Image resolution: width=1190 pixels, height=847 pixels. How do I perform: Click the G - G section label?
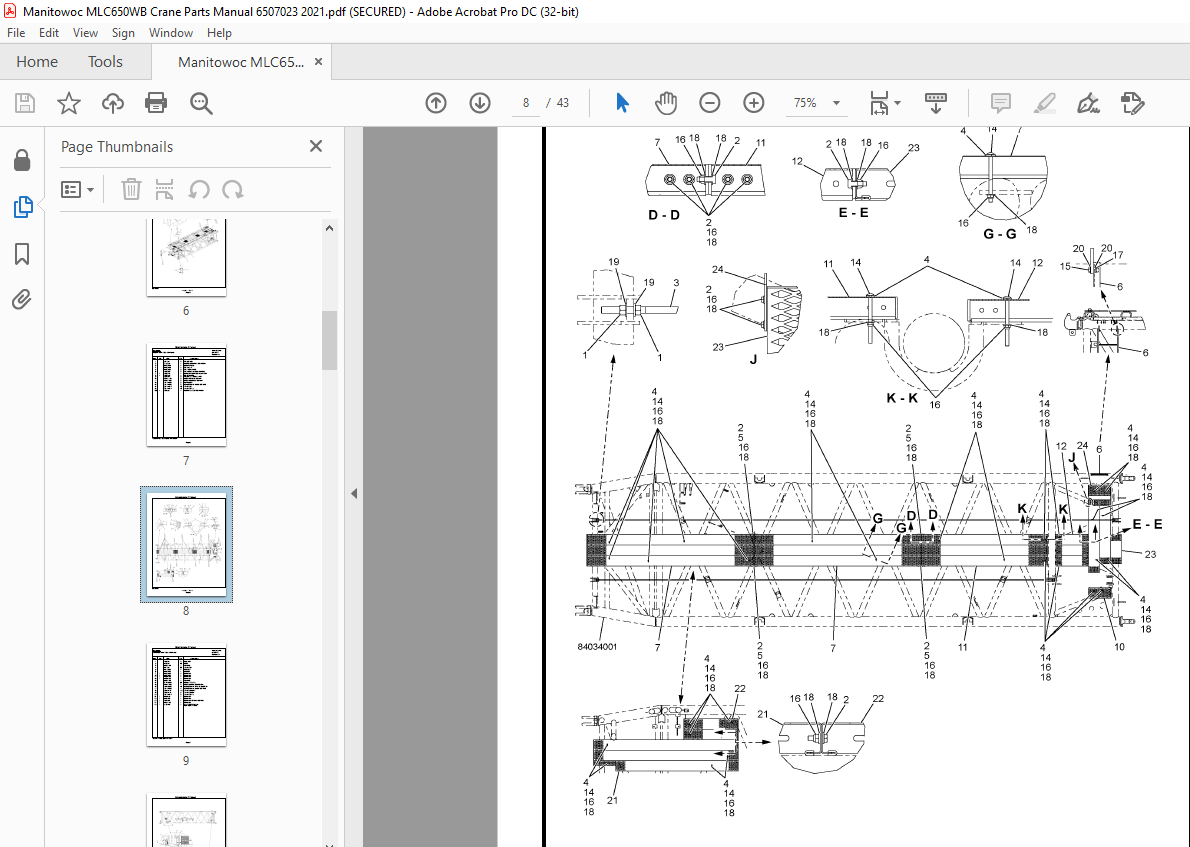pos(1000,234)
